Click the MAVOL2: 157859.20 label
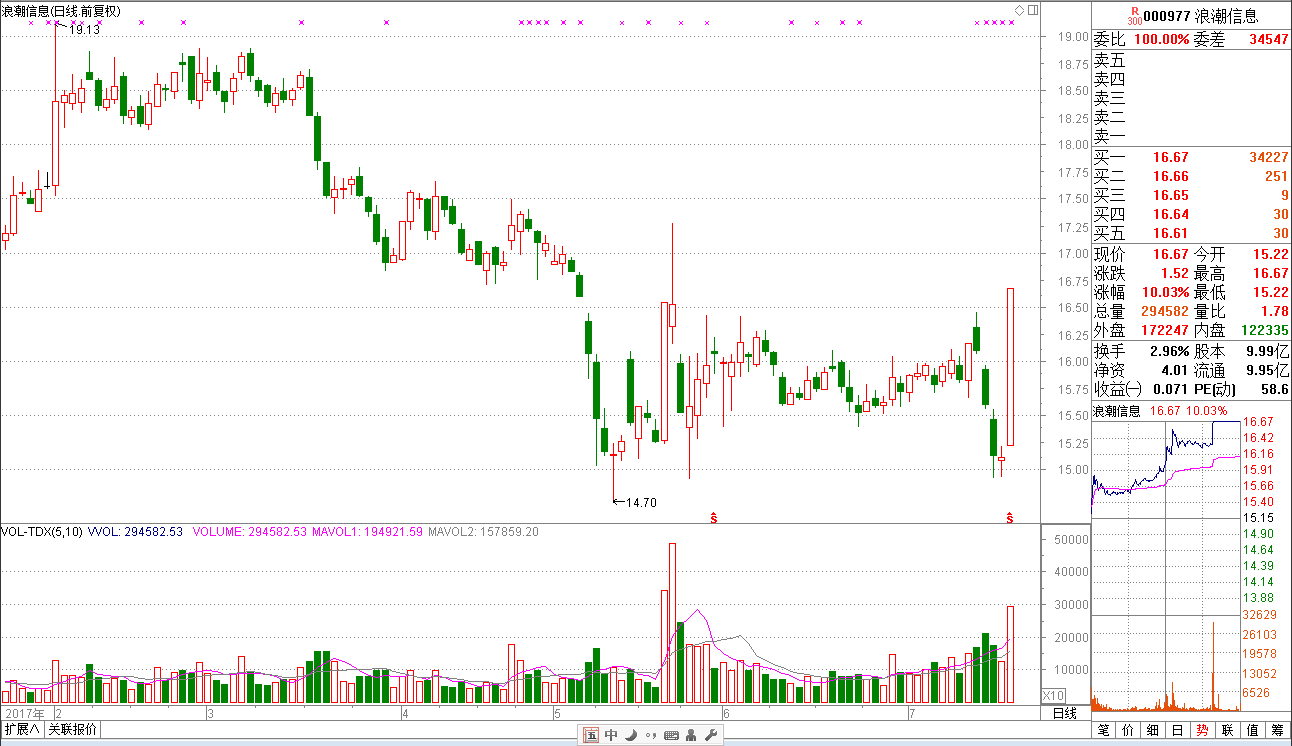The width and height of the screenshot is (1292, 746). tap(483, 532)
